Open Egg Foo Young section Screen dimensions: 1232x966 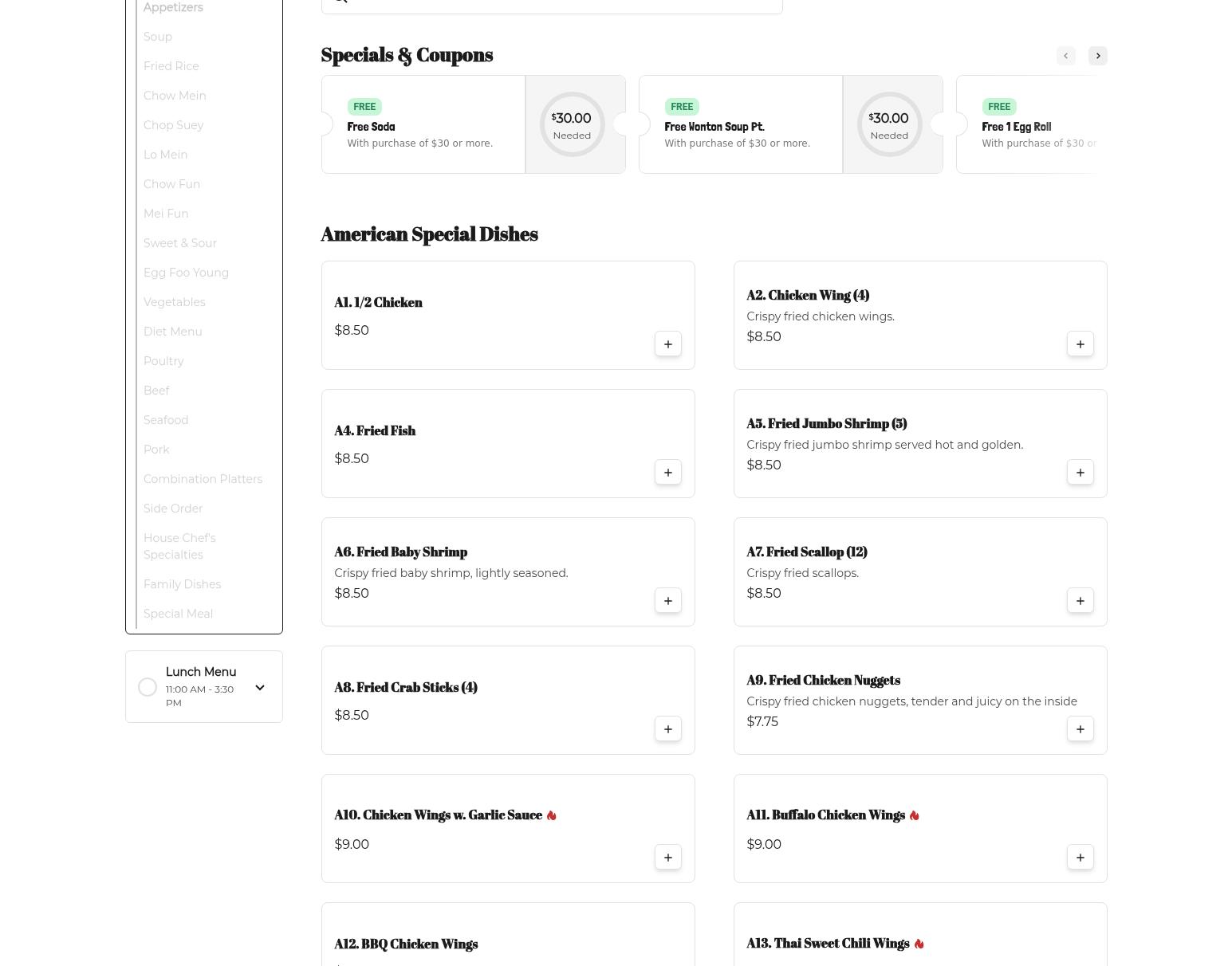(186, 273)
